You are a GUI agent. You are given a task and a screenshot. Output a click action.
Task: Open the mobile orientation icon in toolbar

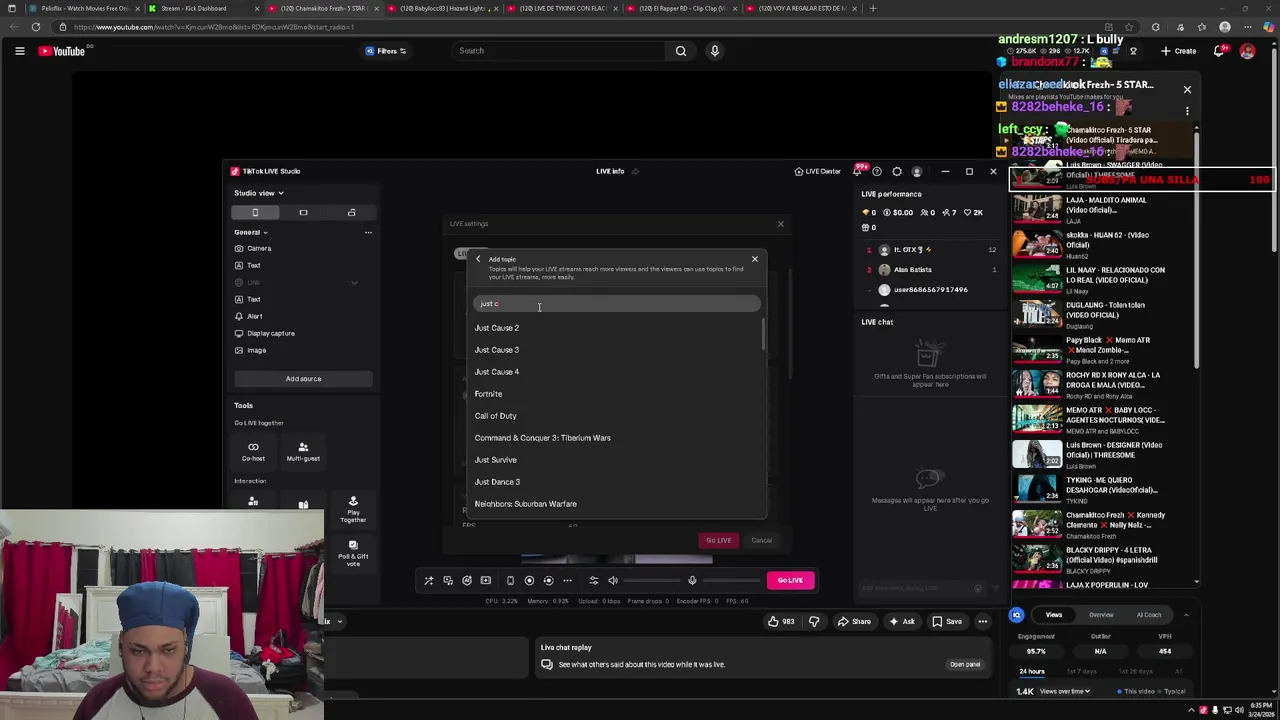(510, 580)
